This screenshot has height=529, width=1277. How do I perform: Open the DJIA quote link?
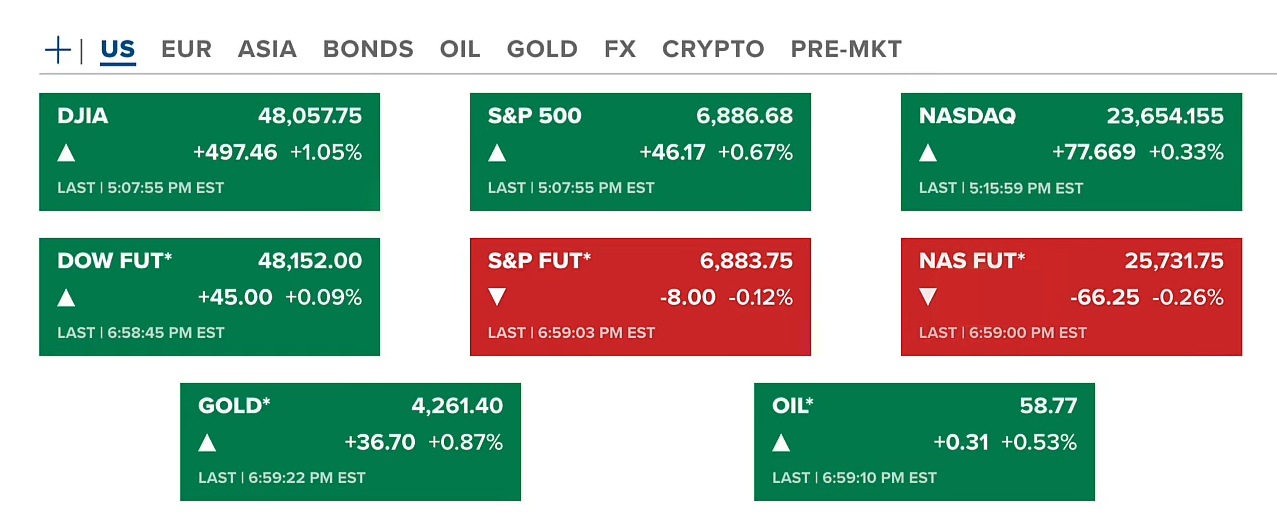83,116
